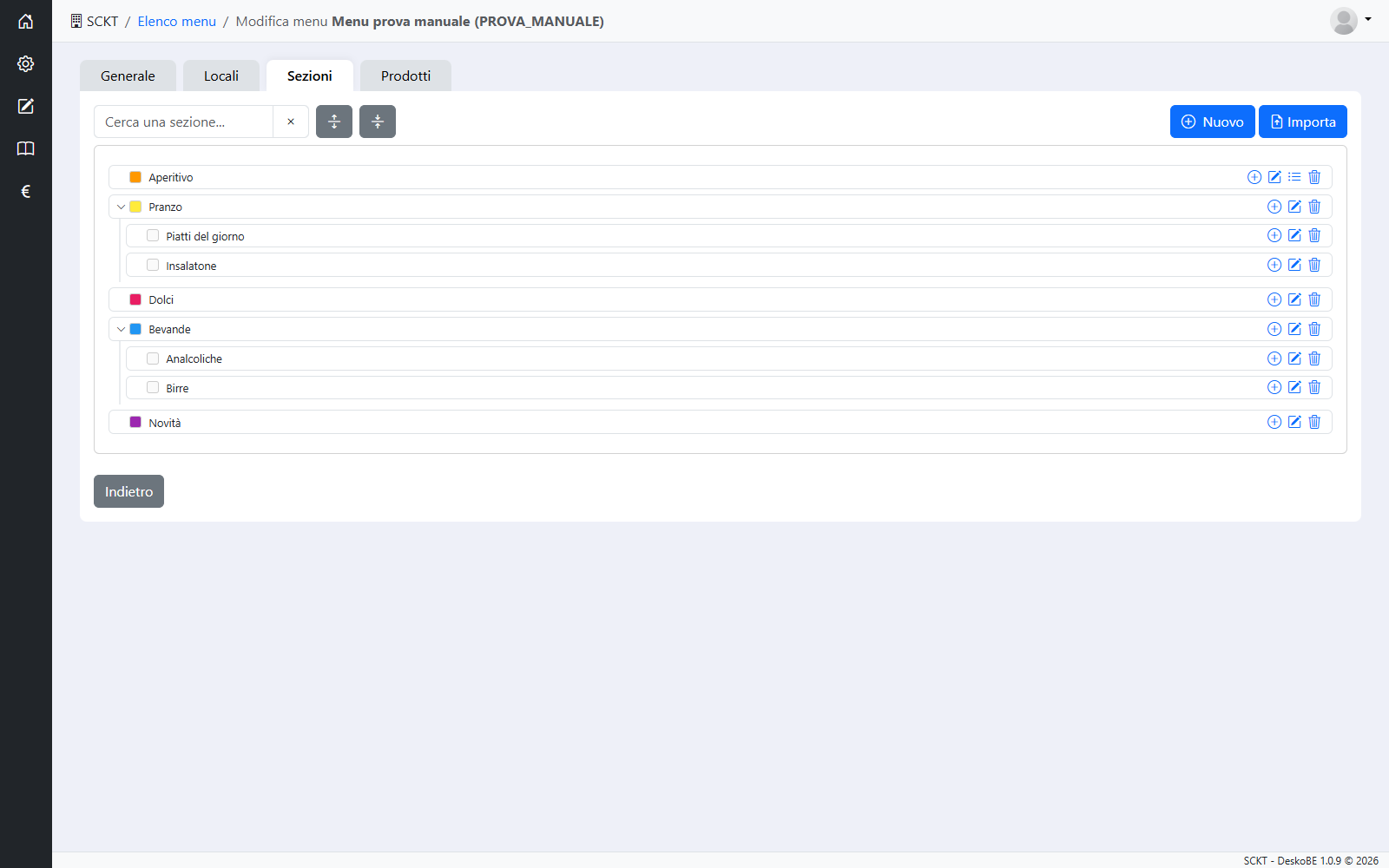
Task: Tick the Birre checkbox
Action: pos(153,387)
